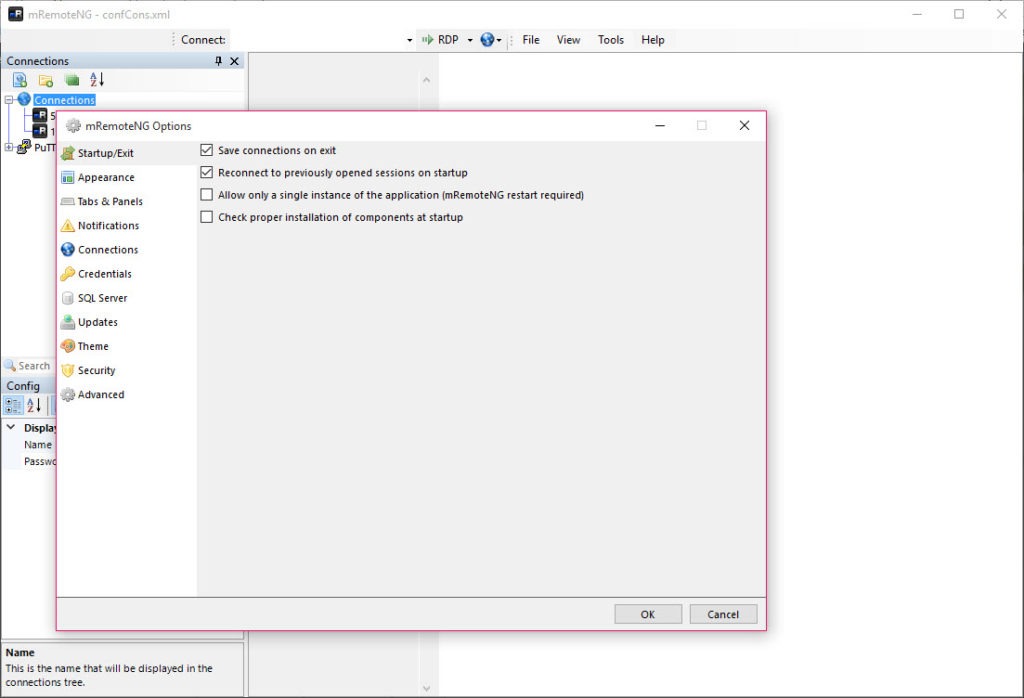The width and height of the screenshot is (1024, 698).
Task: Open the Advanced options page
Action: (126, 395)
